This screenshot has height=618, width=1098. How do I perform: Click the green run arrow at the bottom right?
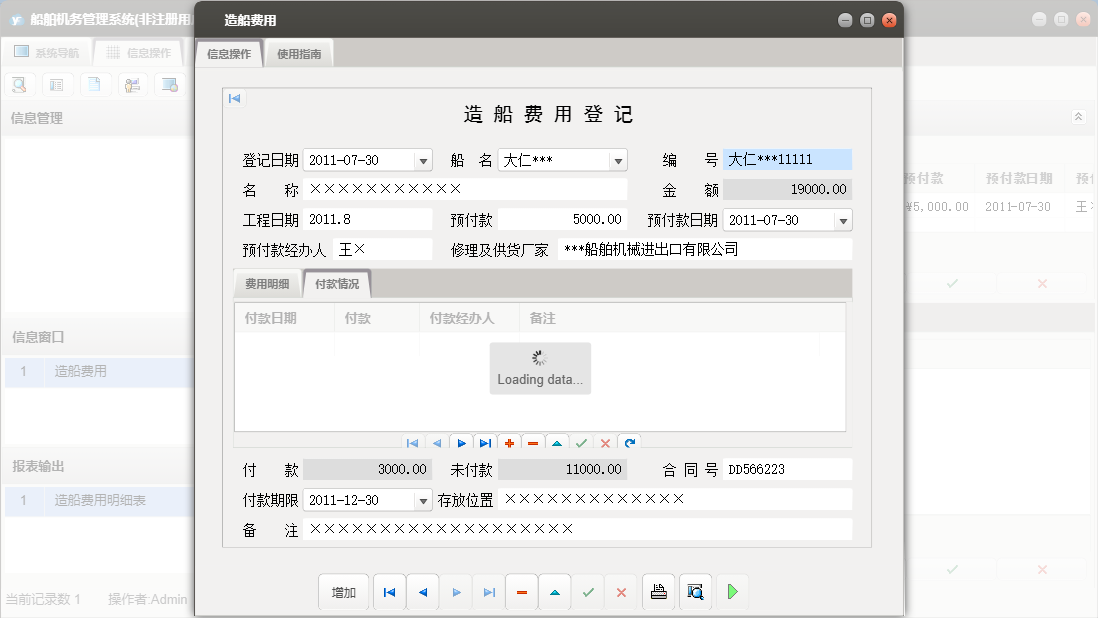pyautogui.click(x=732, y=592)
